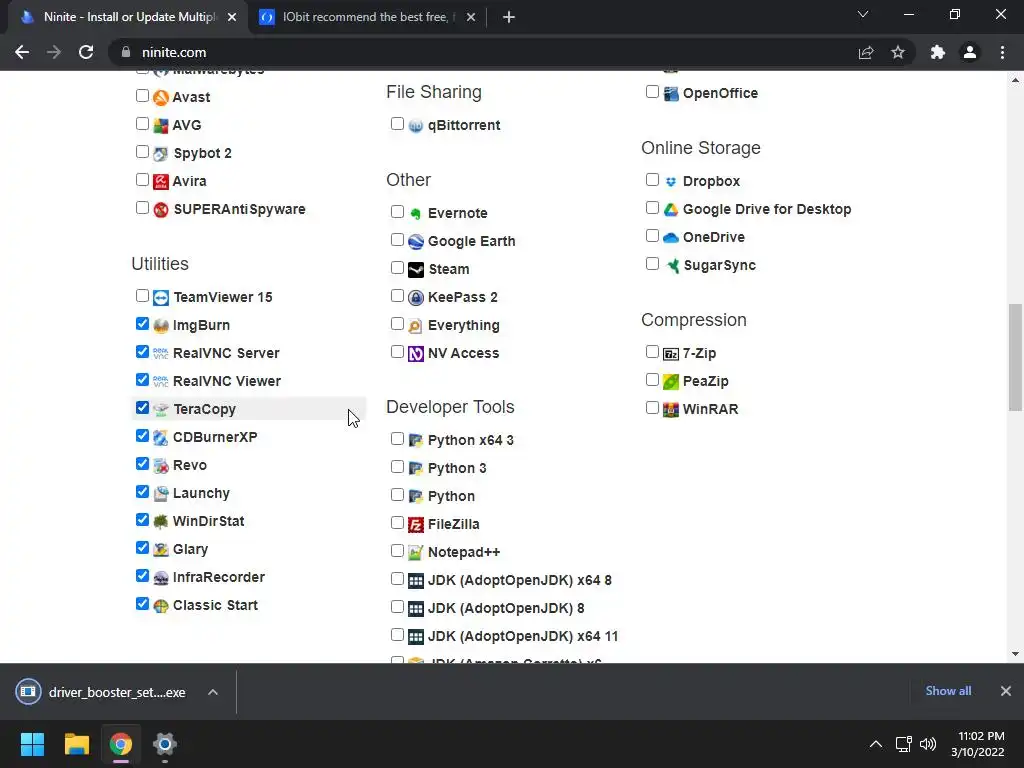Open a new browser tab

pos(509,18)
